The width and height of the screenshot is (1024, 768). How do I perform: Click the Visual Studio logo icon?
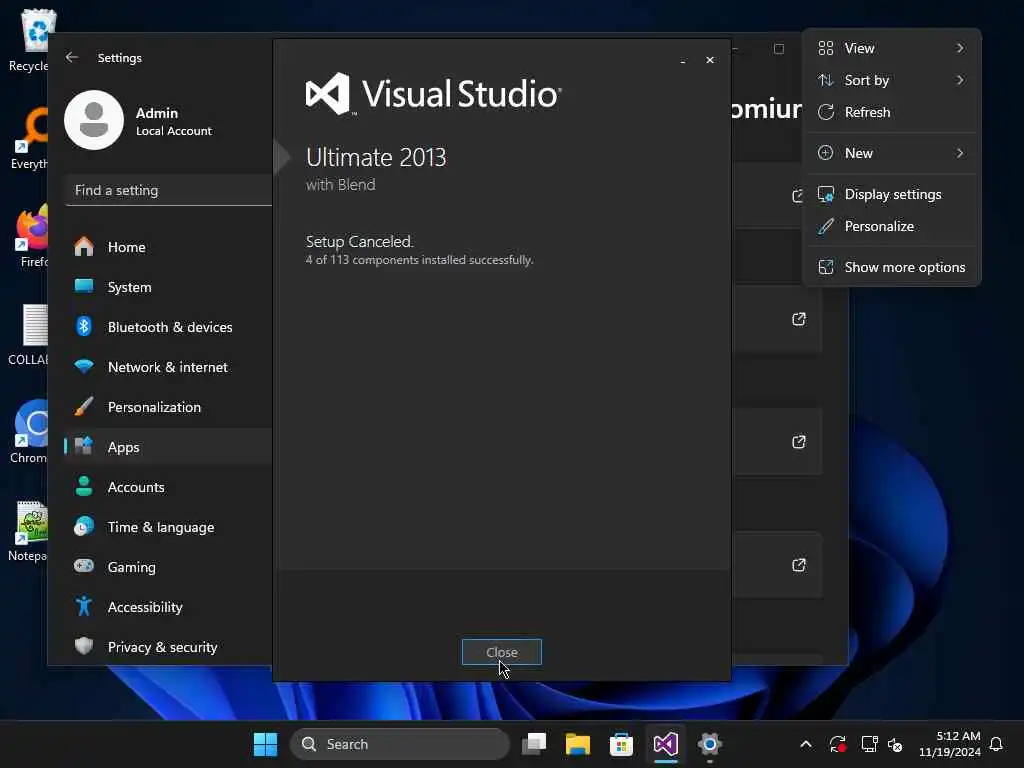328,93
